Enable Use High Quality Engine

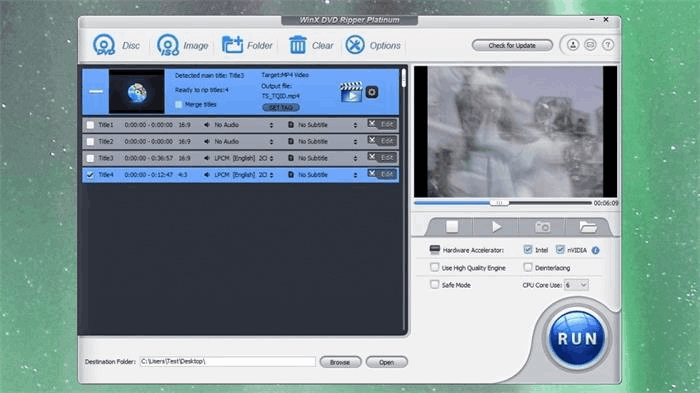click(x=434, y=267)
